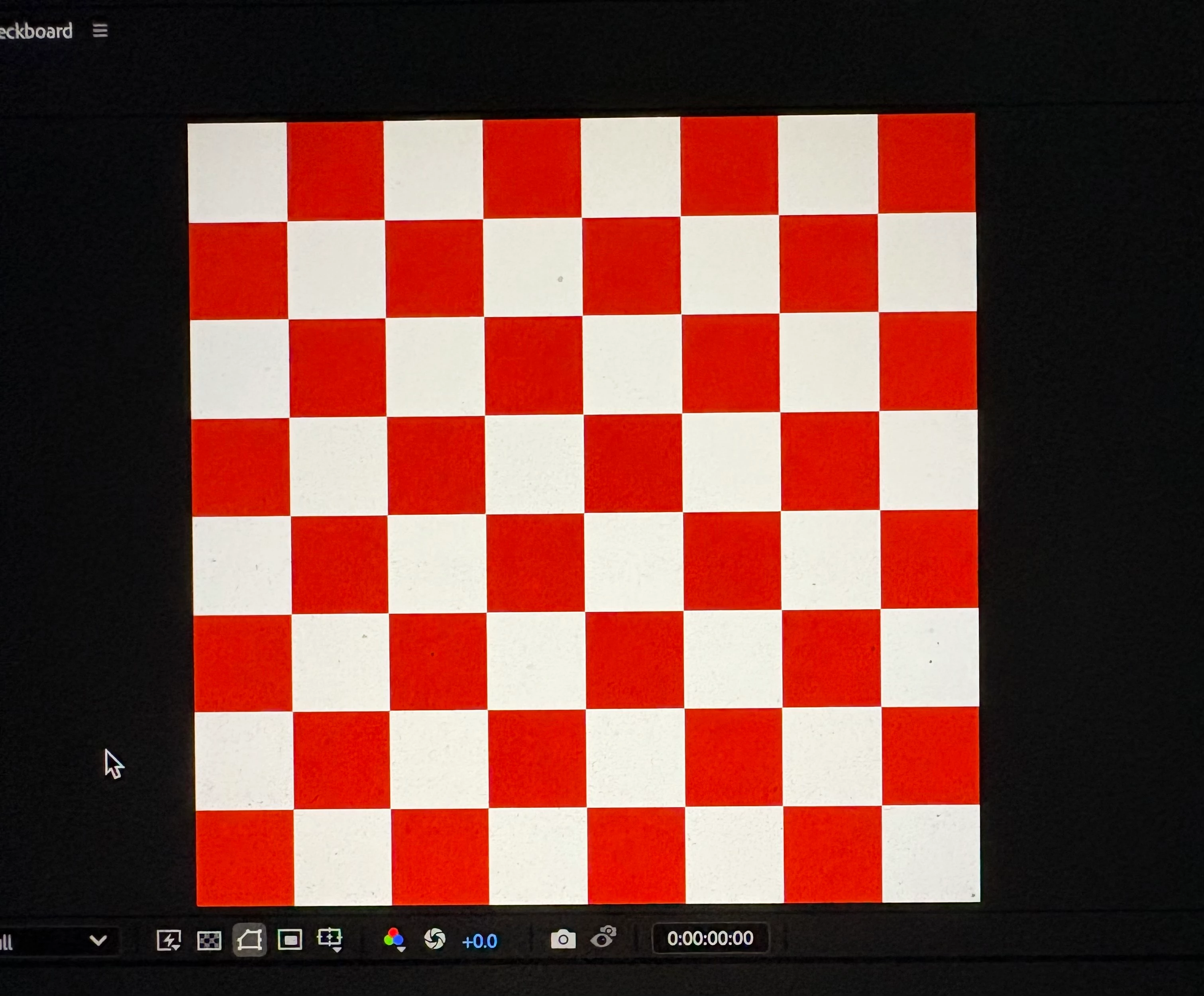Toggle mask and shape path visibility
Screen dimensions: 1204x996
(249, 940)
